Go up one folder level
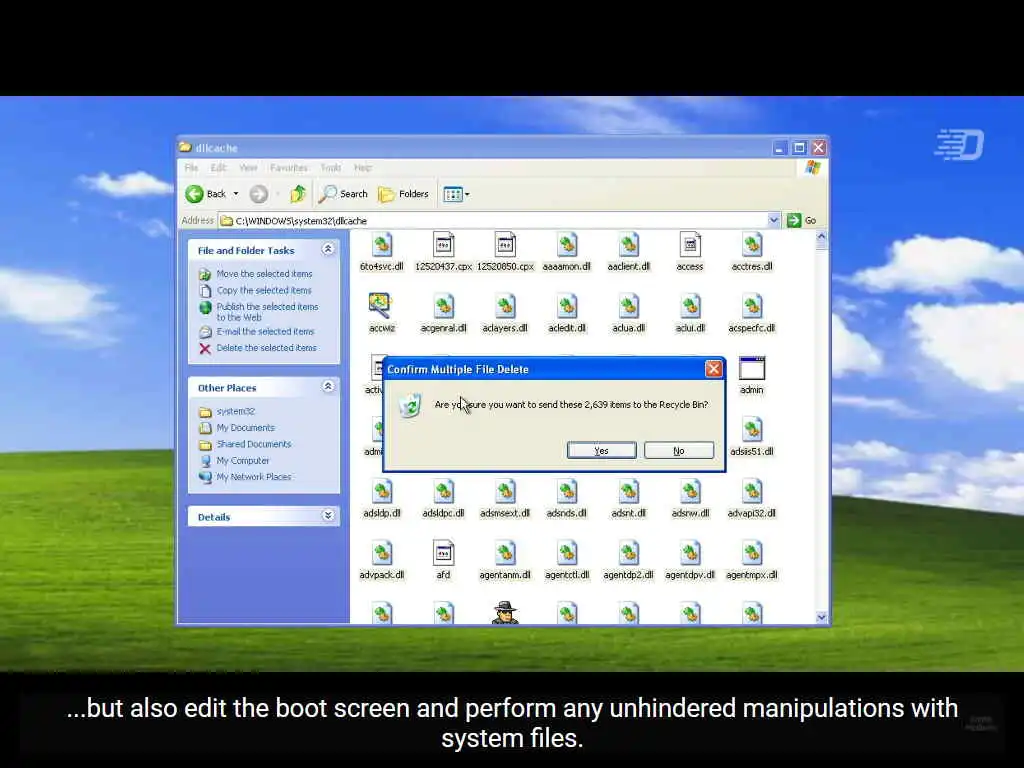The width and height of the screenshot is (1024, 768). click(x=298, y=194)
